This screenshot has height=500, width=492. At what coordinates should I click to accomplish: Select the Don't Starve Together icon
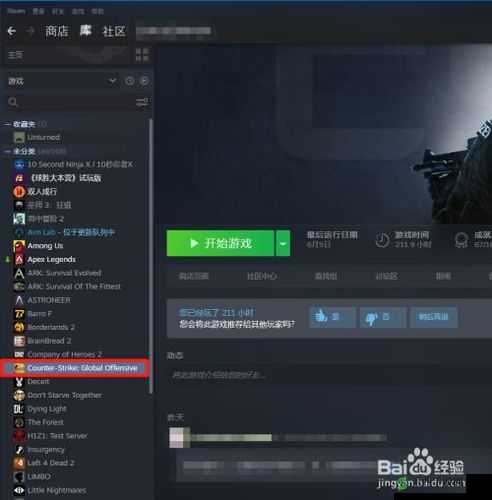(19, 395)
